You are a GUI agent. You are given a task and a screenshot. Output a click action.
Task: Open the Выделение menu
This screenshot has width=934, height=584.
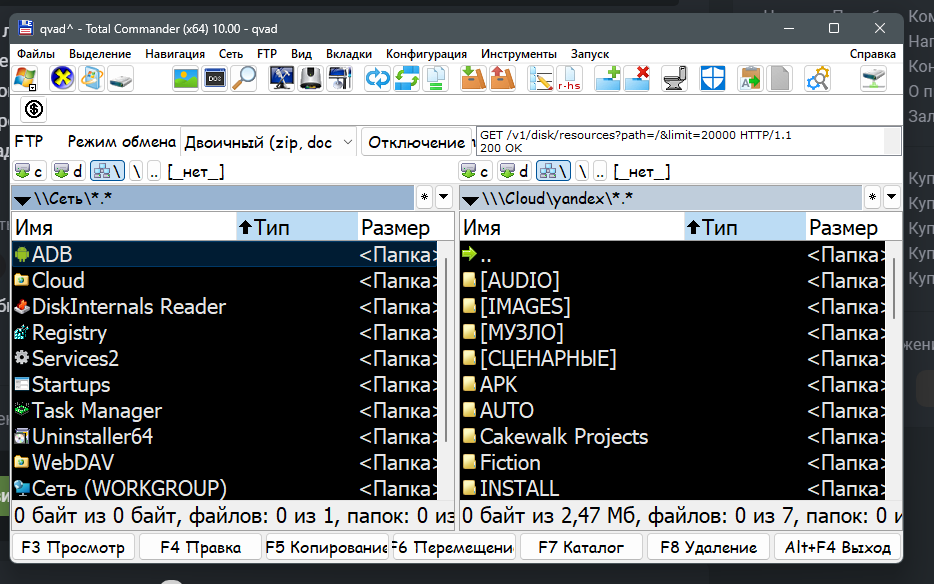(100, 54)
